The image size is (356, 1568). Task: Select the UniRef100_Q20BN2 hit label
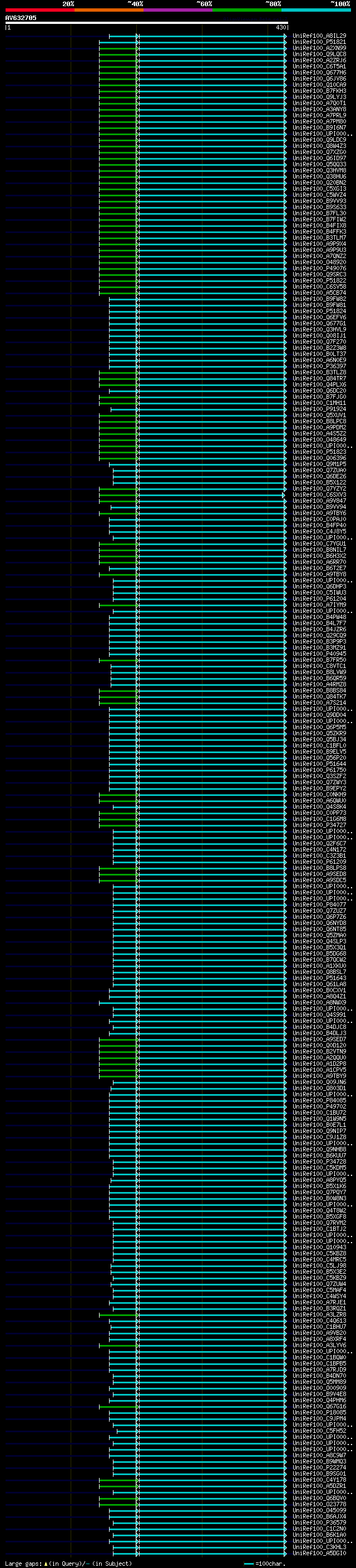point(319,182)
